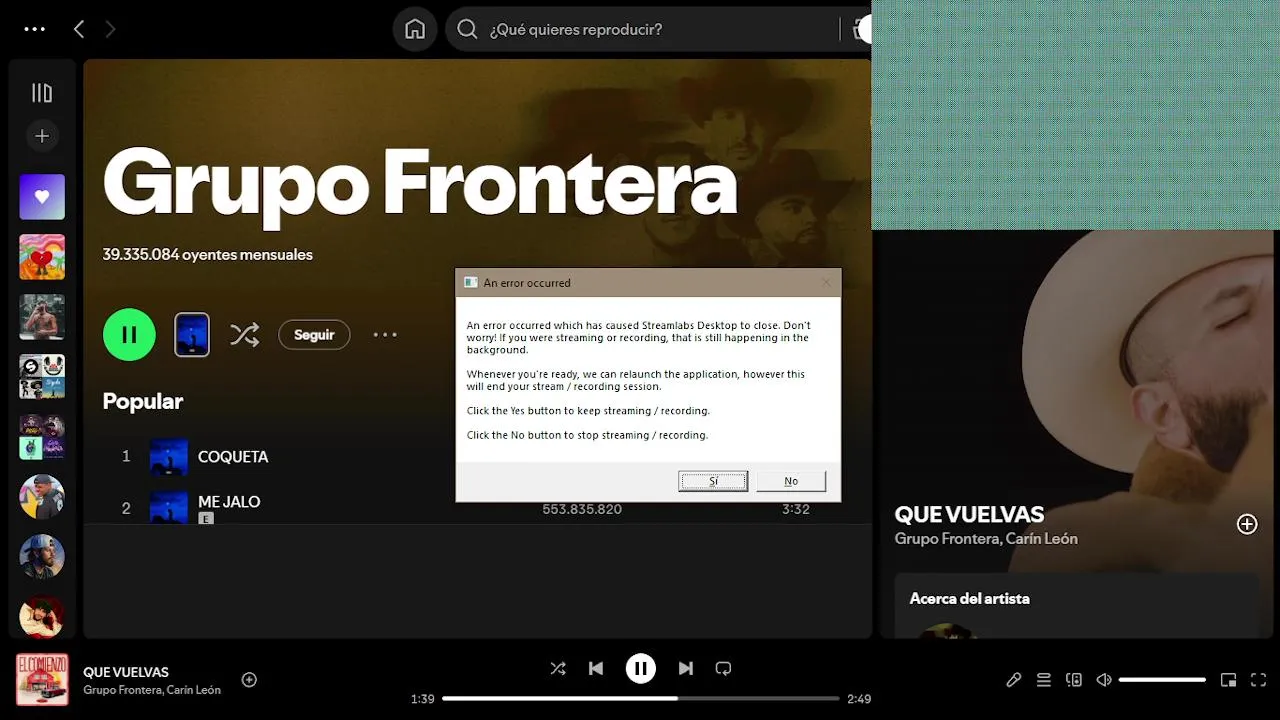1280x720 pixels.
Task: Select the track ME JALO
Action: click(x=229, y=501)
